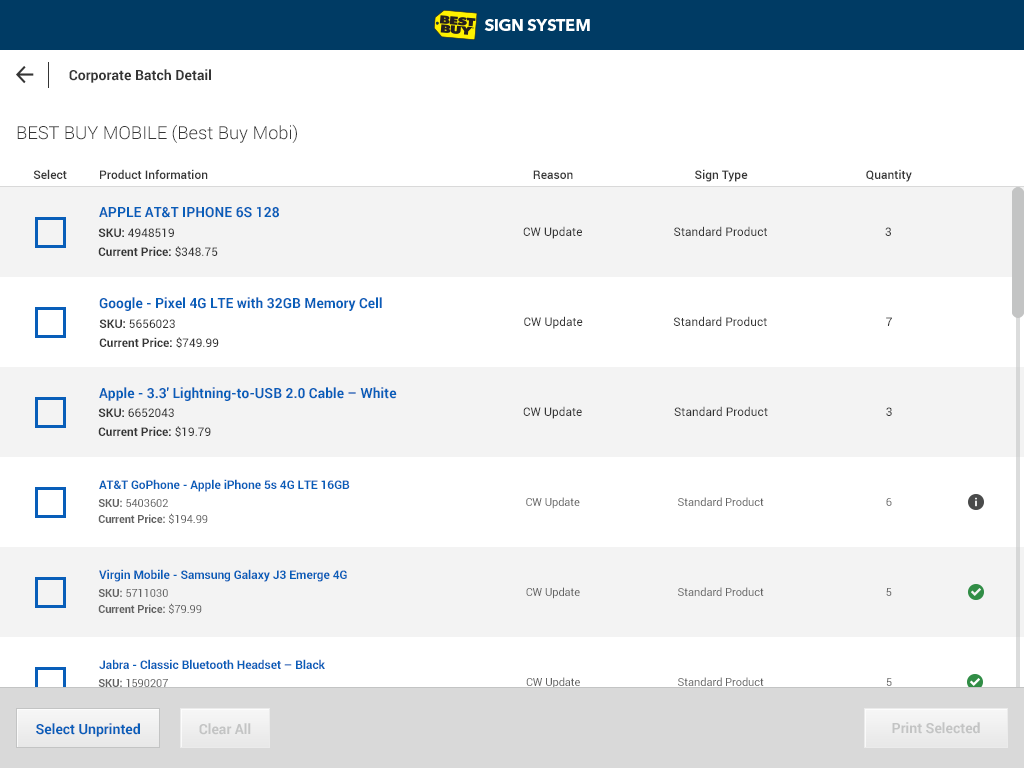
Task: Click green checkmark on Virgin Mobile row
Action: click(x=976, y=592)
